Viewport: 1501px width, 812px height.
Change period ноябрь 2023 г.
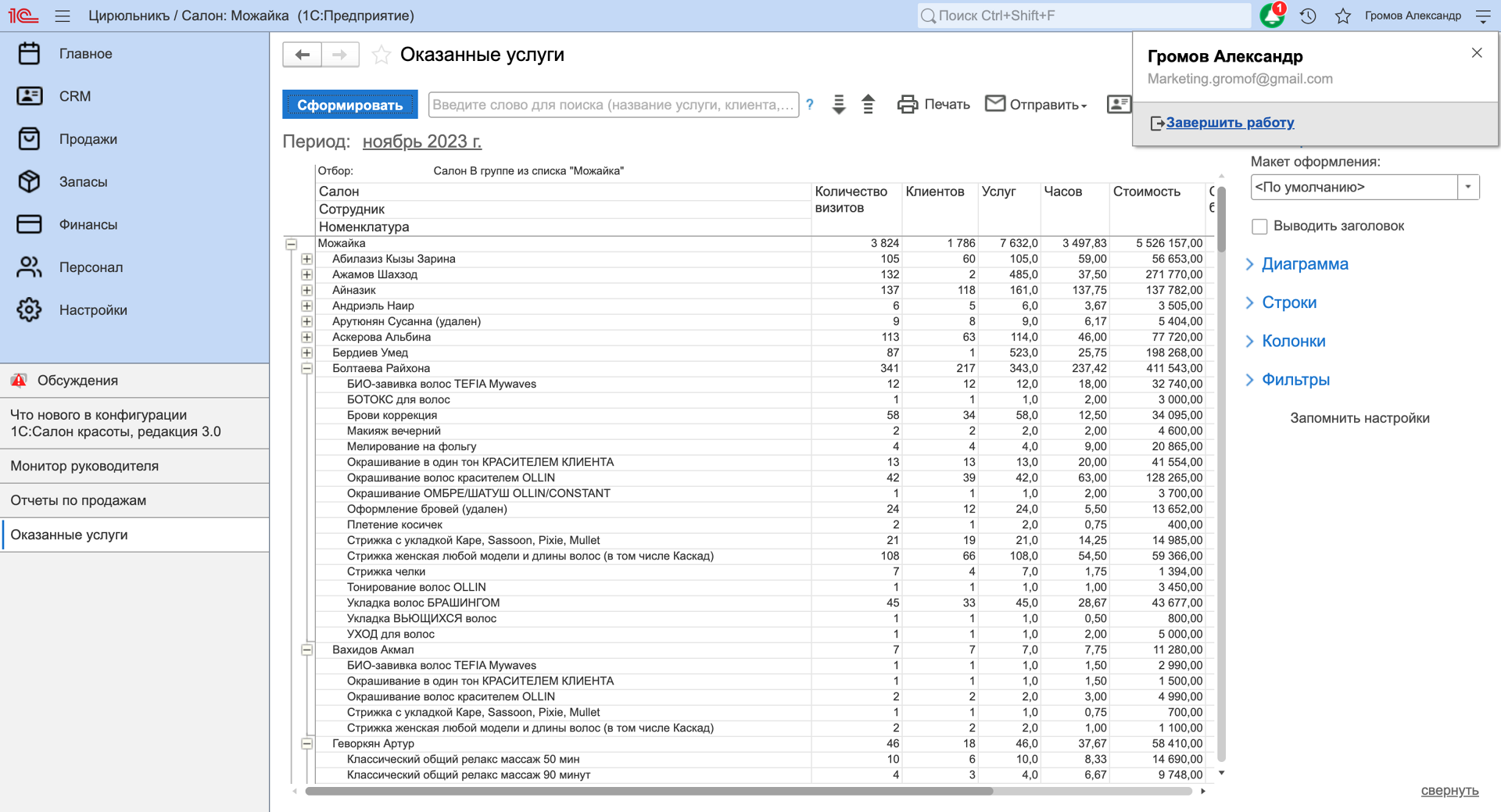click(x=422, y=141)
